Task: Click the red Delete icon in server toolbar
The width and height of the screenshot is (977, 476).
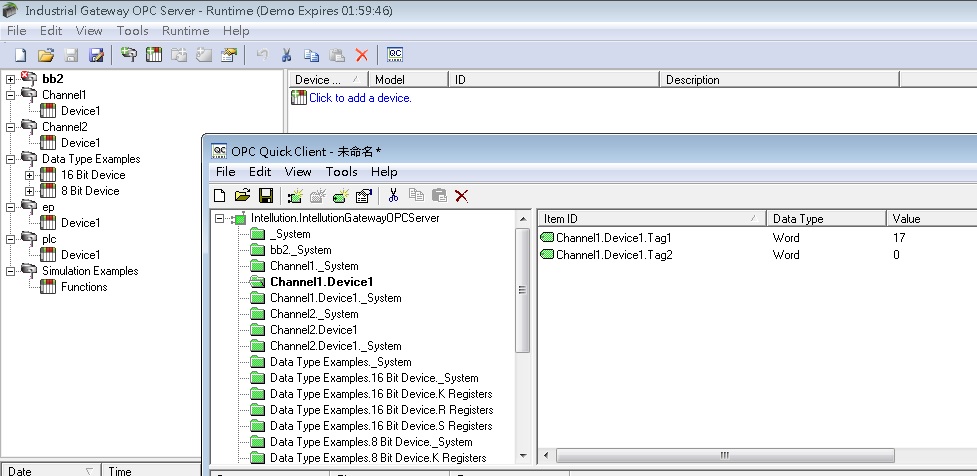Action: tap(362, 55)
